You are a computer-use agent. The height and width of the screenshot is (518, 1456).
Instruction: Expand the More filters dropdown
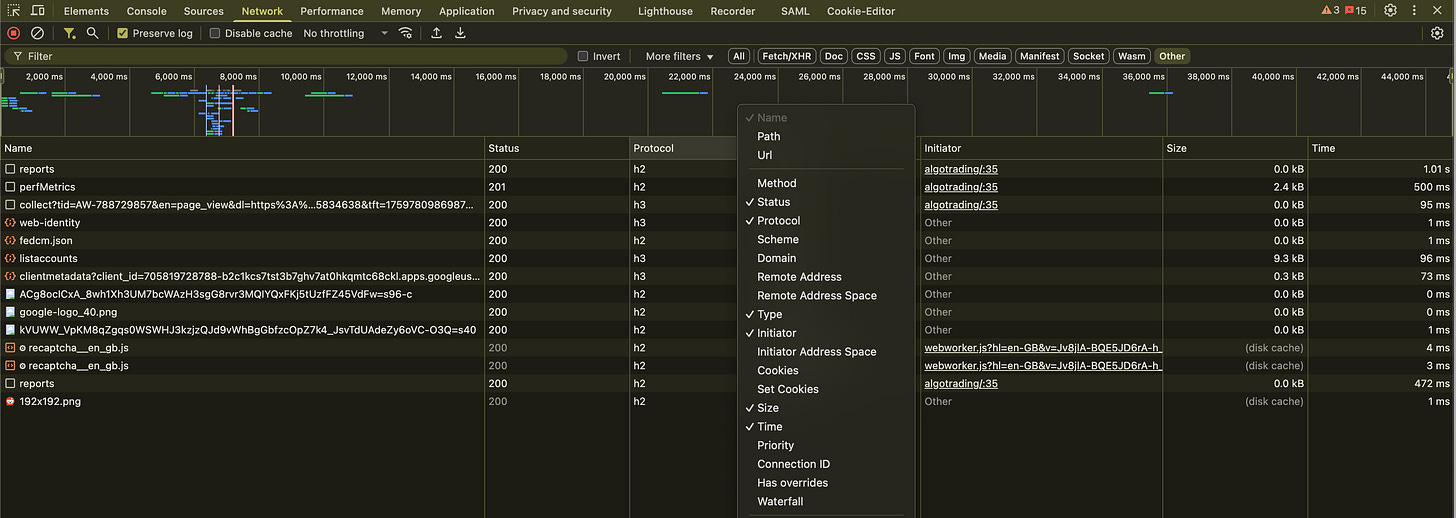(679, 57)
